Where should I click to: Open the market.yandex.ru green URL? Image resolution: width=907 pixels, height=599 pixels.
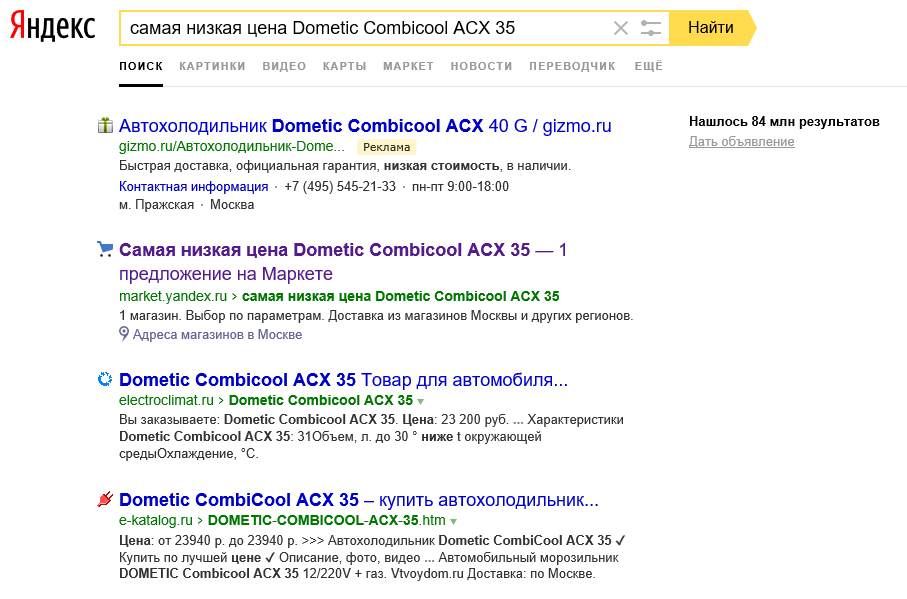click(172, 296)
